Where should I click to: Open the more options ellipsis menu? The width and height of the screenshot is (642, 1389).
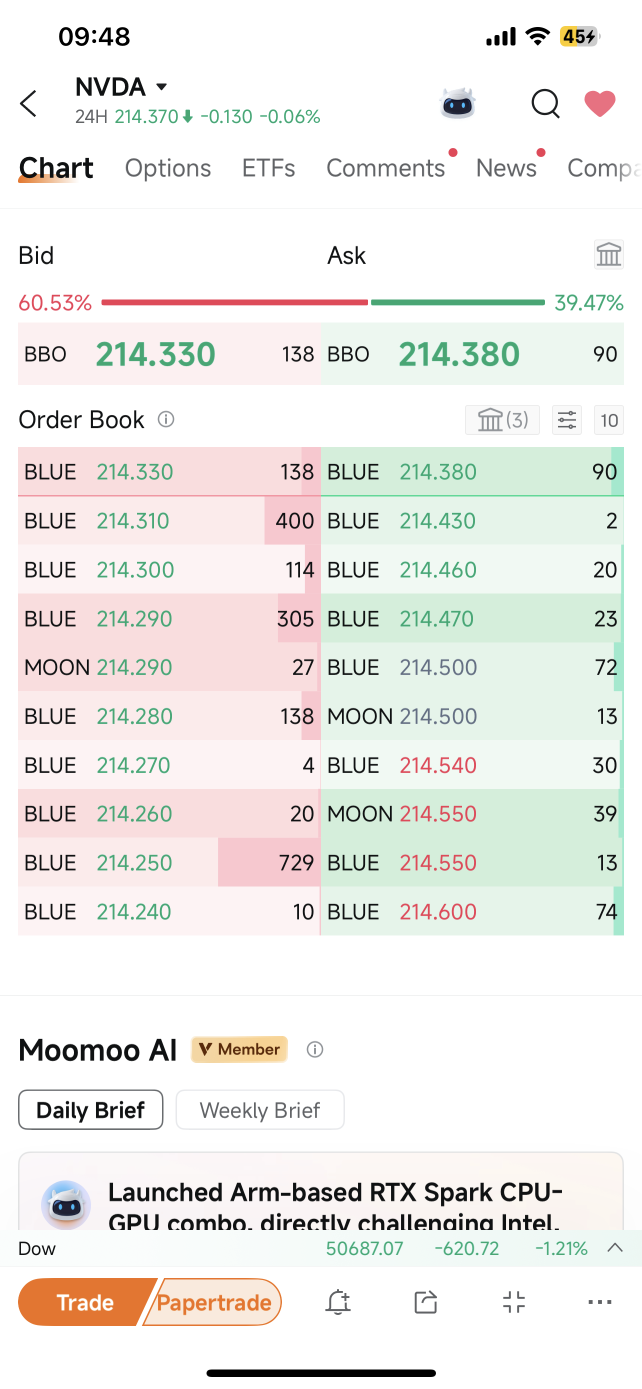(600, 1302)
